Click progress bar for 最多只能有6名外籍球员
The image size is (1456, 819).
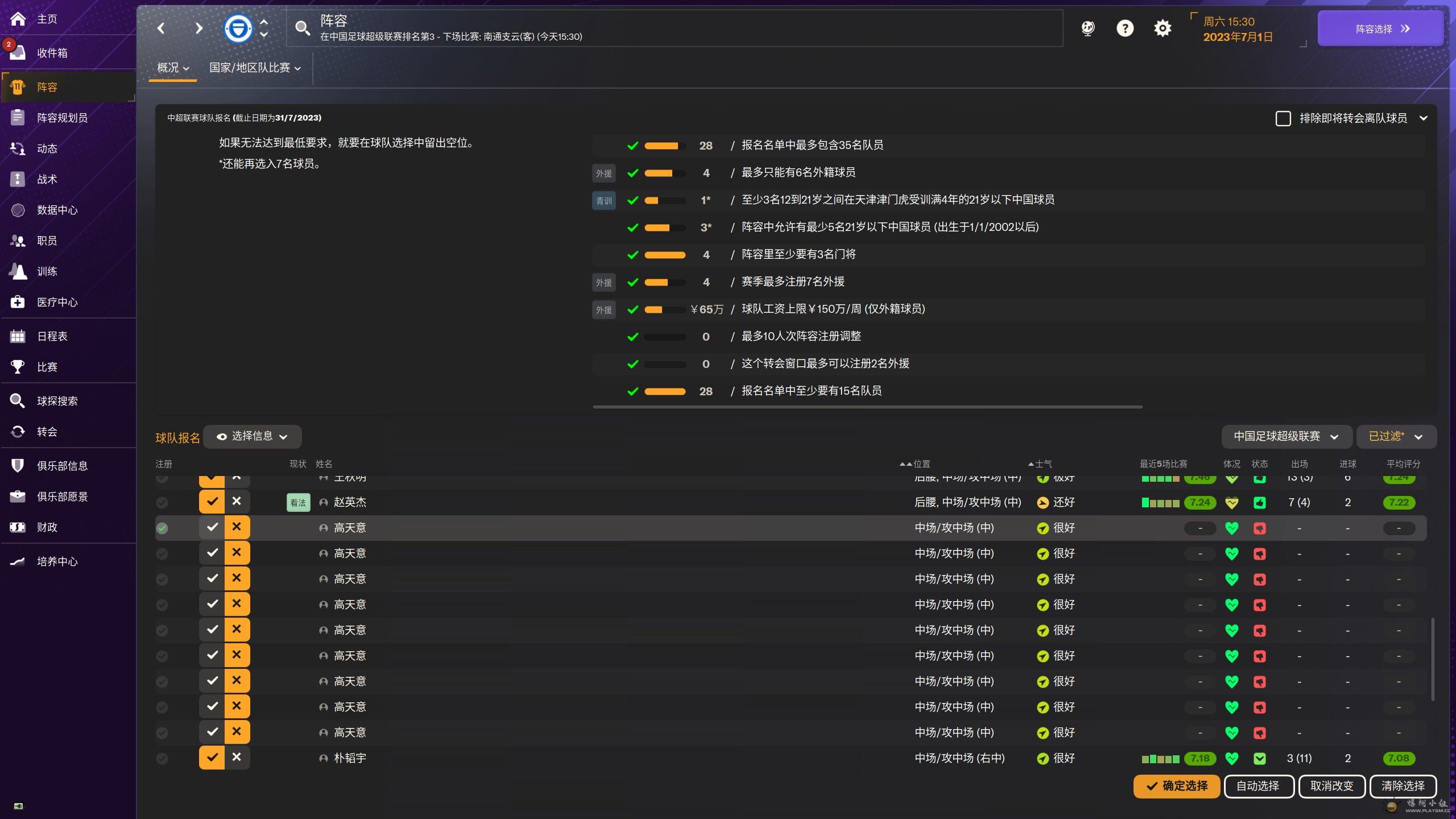665,173
